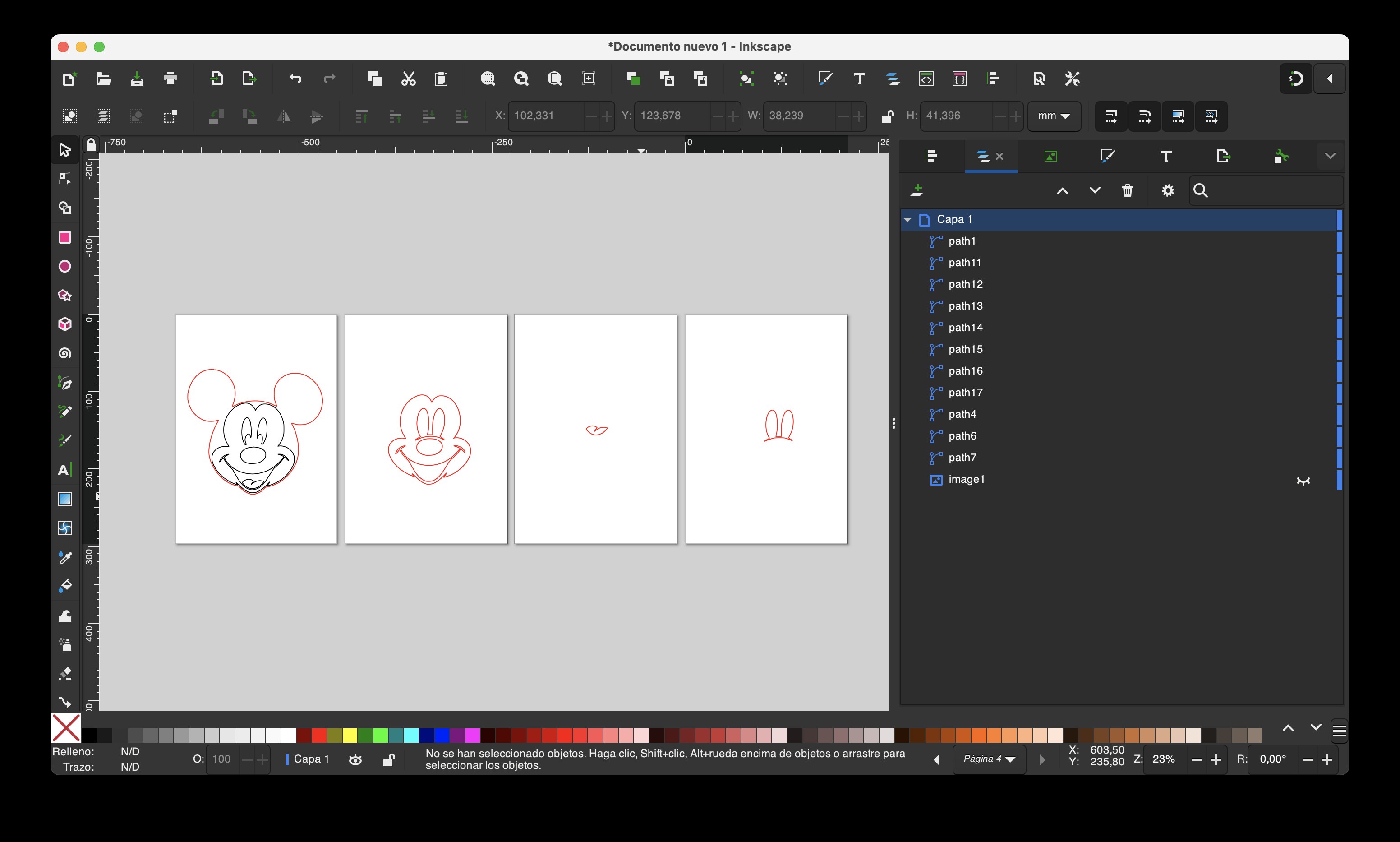1400x842 pixels.
Task: Toggle the guides lock at ruler corner
Action: pyautogui.click(x=91, y=145)
